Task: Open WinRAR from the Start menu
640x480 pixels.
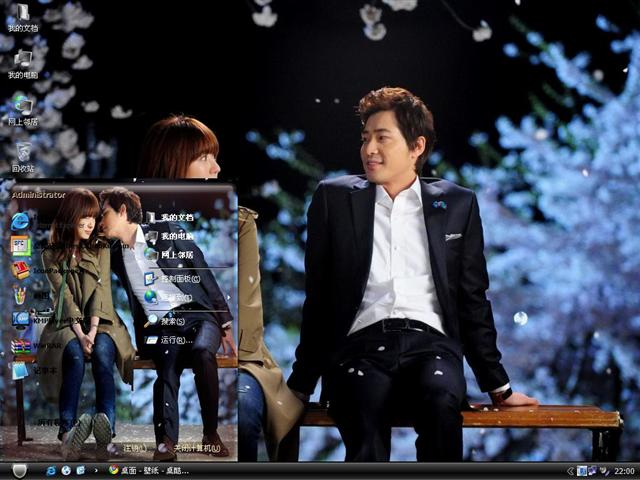Action: (x=37, y=346)
